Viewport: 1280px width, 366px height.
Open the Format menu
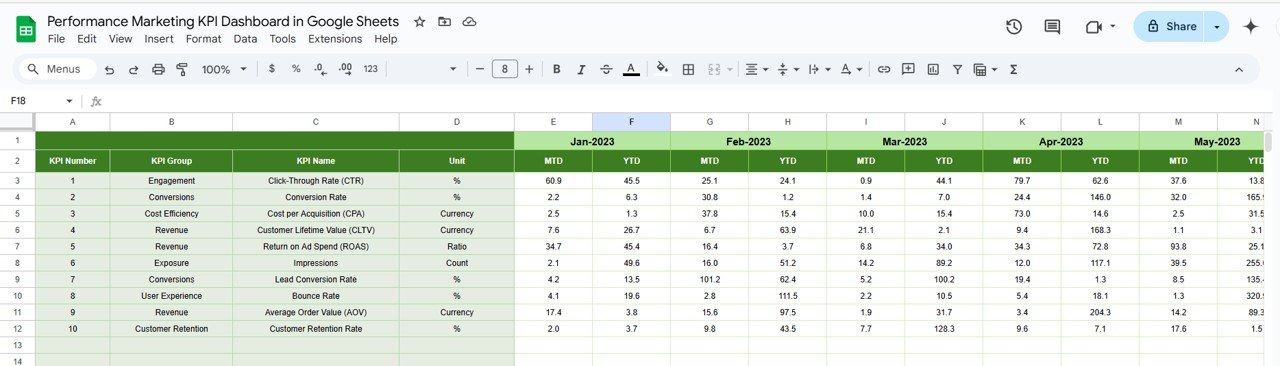(x=204, y=39)
